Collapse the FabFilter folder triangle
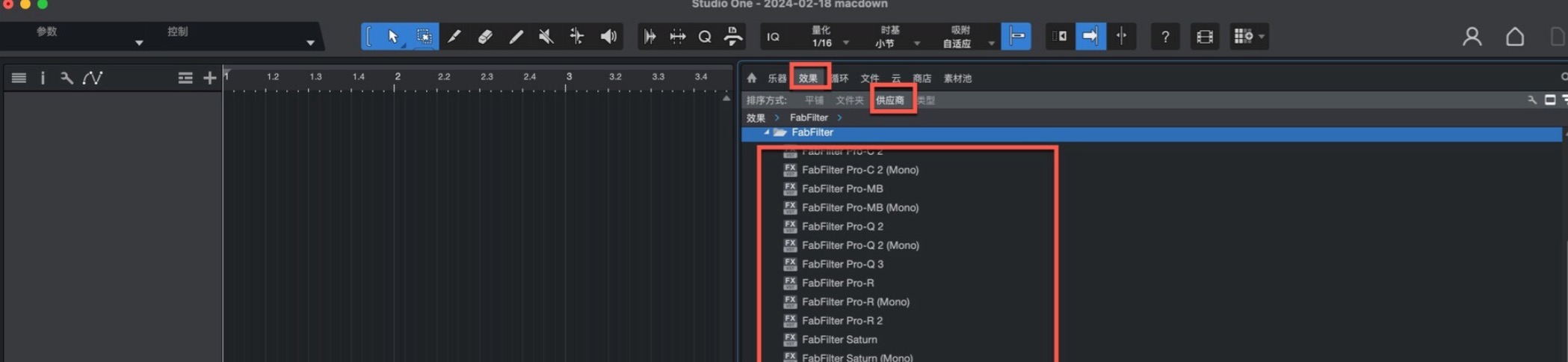This screenshot has height=362, width=1568. 766,132
